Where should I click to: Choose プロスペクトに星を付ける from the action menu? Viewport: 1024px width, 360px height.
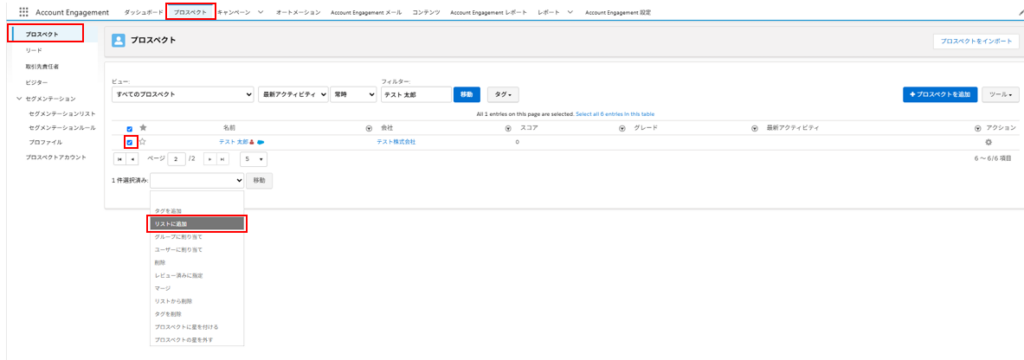coord(197,326)
